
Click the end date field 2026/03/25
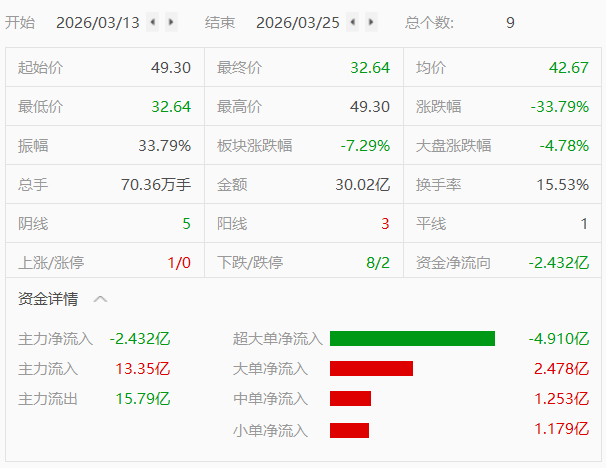tap(298, 23)
